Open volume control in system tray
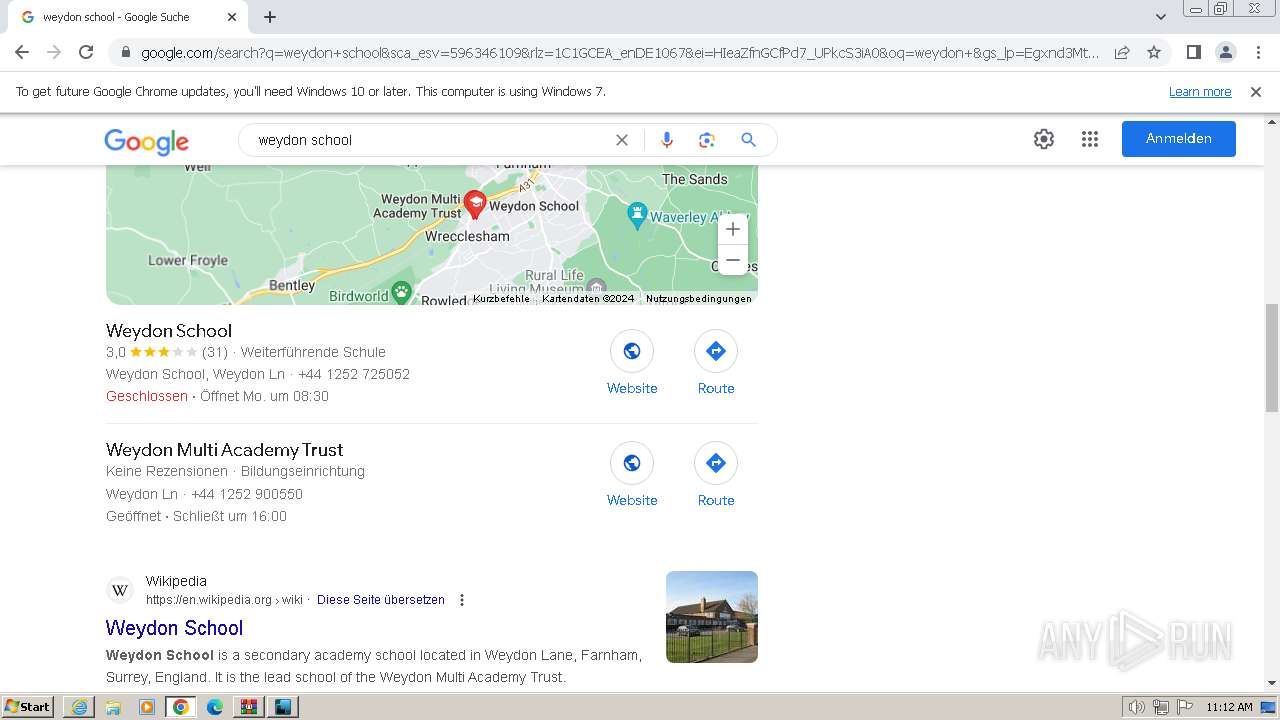 click(1137, 707)
